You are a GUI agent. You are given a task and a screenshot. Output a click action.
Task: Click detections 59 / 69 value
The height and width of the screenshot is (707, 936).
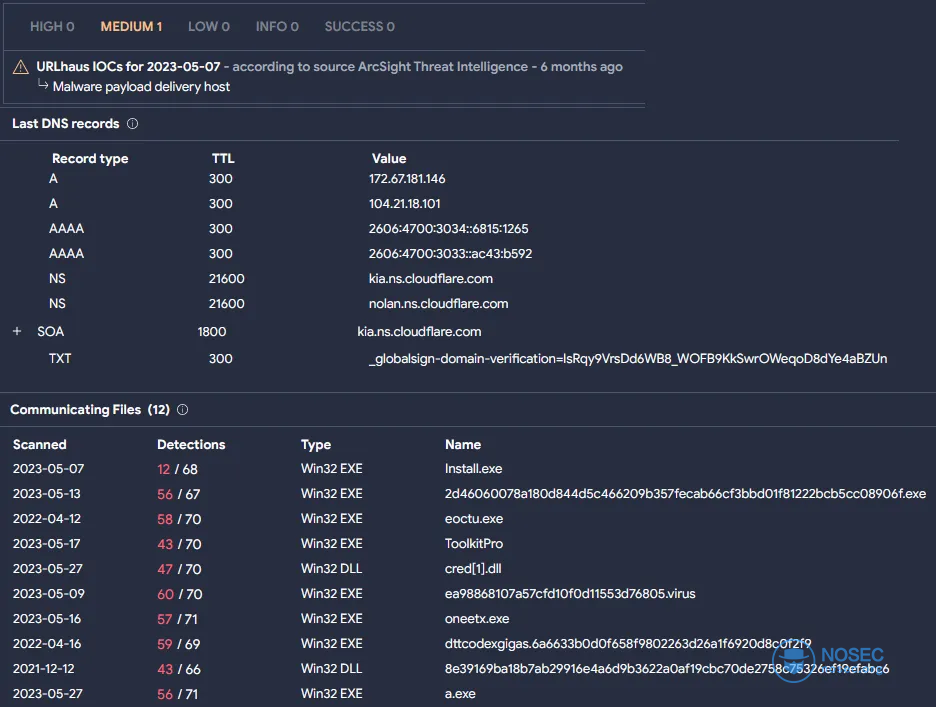[x=179, y=644]
